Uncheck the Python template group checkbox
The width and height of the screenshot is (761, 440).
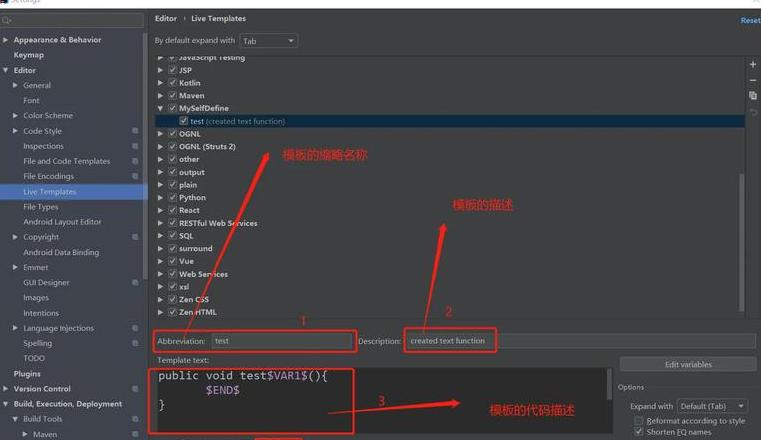(x=172, y=197)
